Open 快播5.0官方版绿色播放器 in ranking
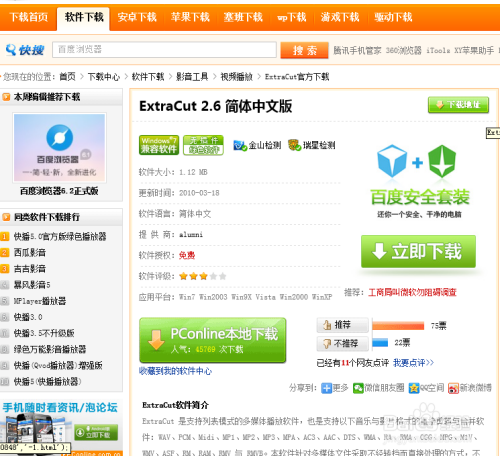Image resolution: width=500 pixels, height=456 pixels. pos(60,236)
